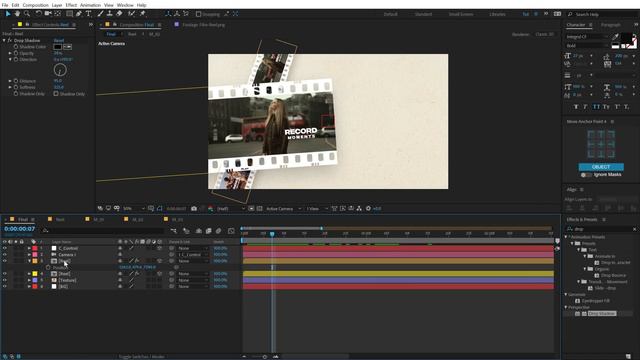
Task: Click the search help magnifier icon
Action: (570, 14)
